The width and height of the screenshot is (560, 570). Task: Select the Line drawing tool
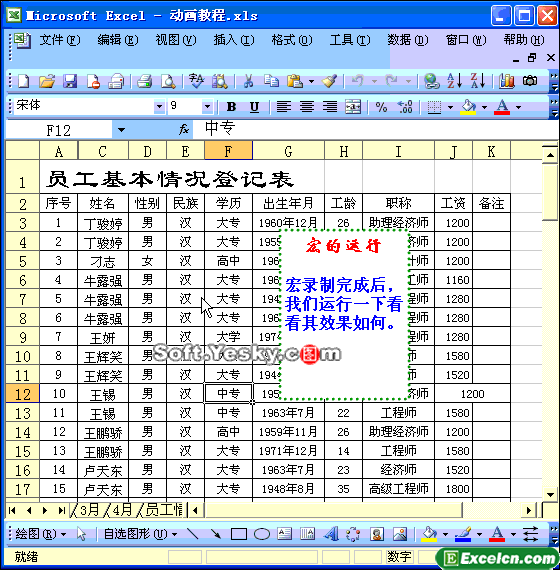coord(192,534)
